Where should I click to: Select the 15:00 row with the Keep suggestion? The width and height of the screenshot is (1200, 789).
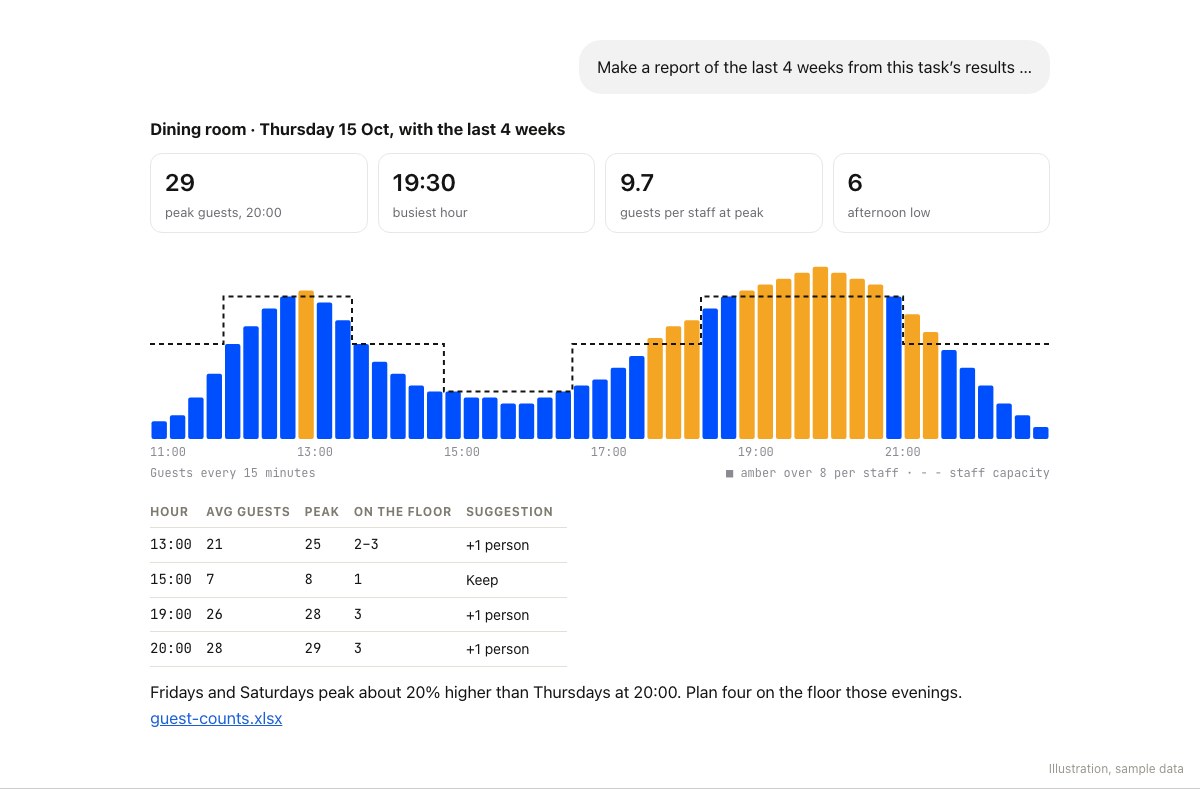tap(358, 580)
